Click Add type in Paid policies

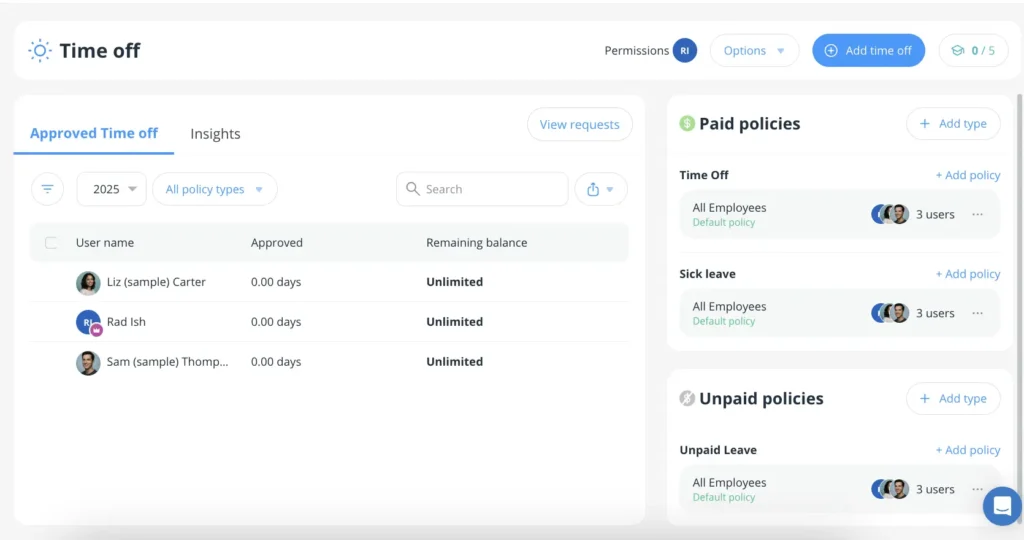point(952,124)
